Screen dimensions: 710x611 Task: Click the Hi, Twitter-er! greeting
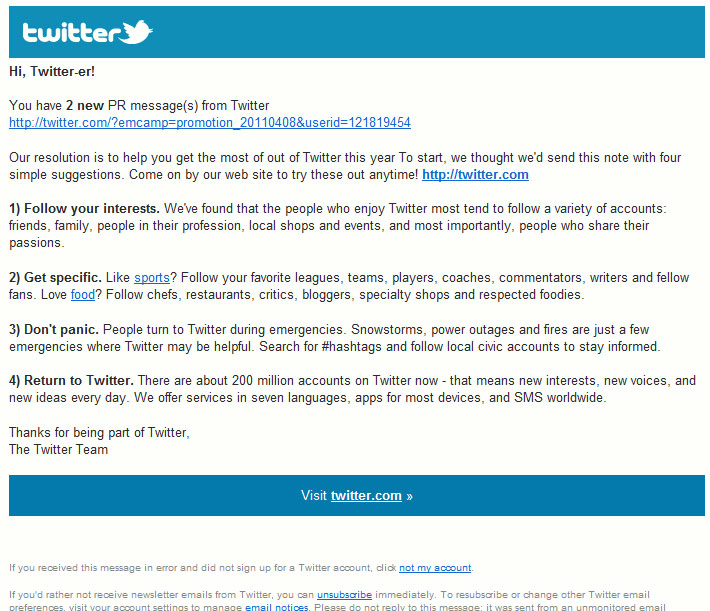tap(52, 71)
